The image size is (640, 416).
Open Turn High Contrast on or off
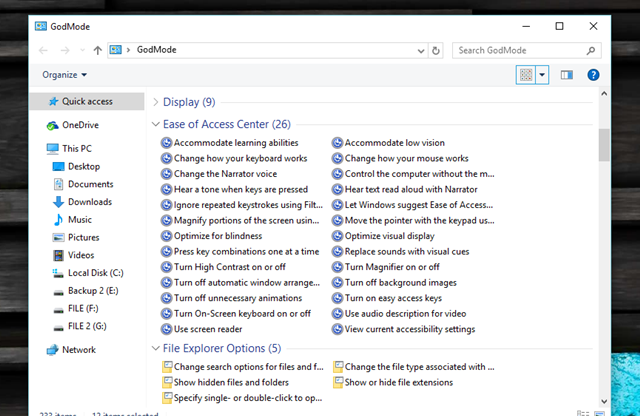(229, 267)
